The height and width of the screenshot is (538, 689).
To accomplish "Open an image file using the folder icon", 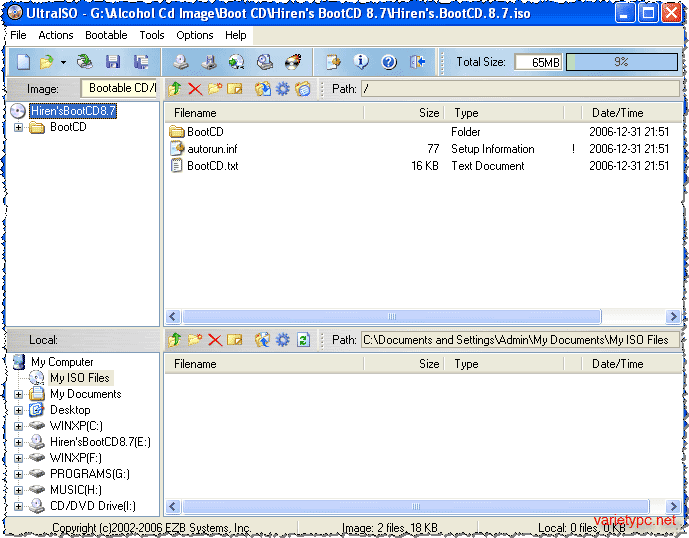I will point(47,62).
